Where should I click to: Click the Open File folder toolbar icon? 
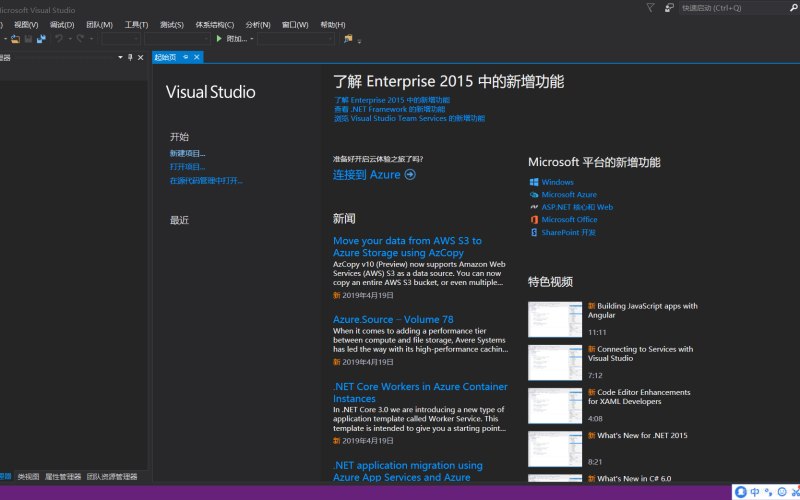tap(15, 39)
